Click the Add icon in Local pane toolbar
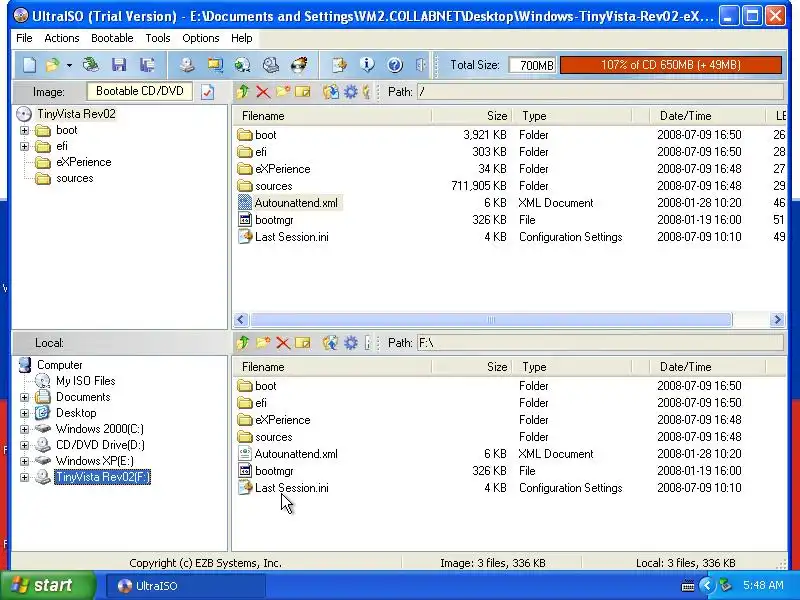 331,343
